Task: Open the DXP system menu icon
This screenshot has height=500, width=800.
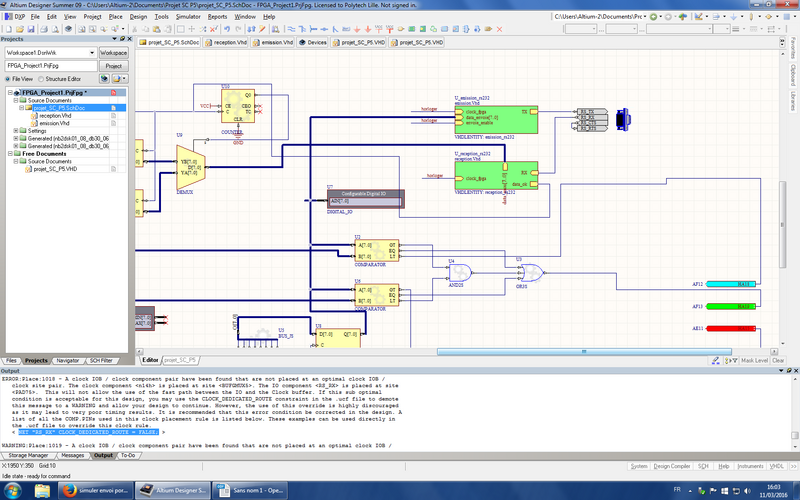Action: coord(8,17)
